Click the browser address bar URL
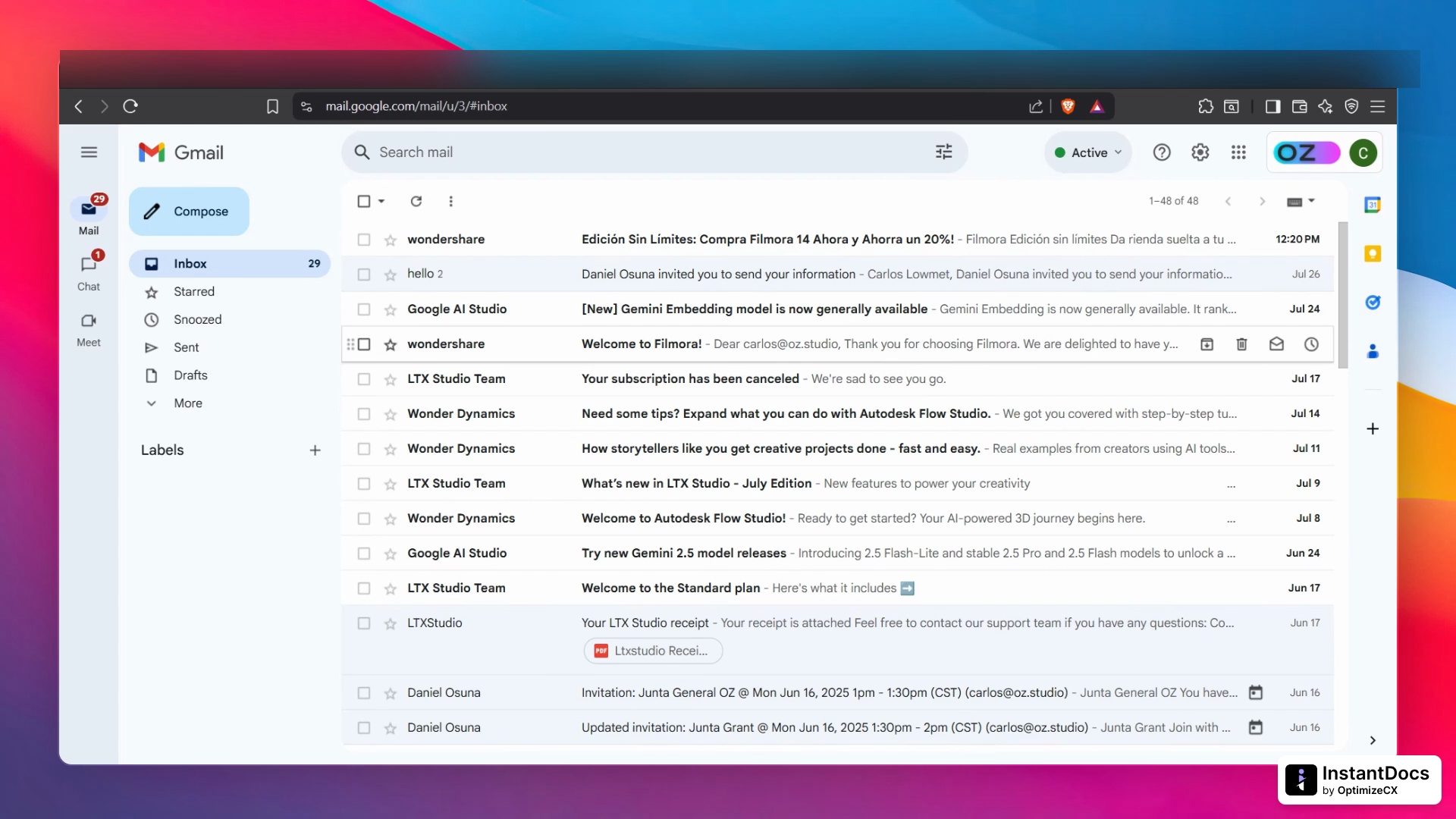 [416, 106]
